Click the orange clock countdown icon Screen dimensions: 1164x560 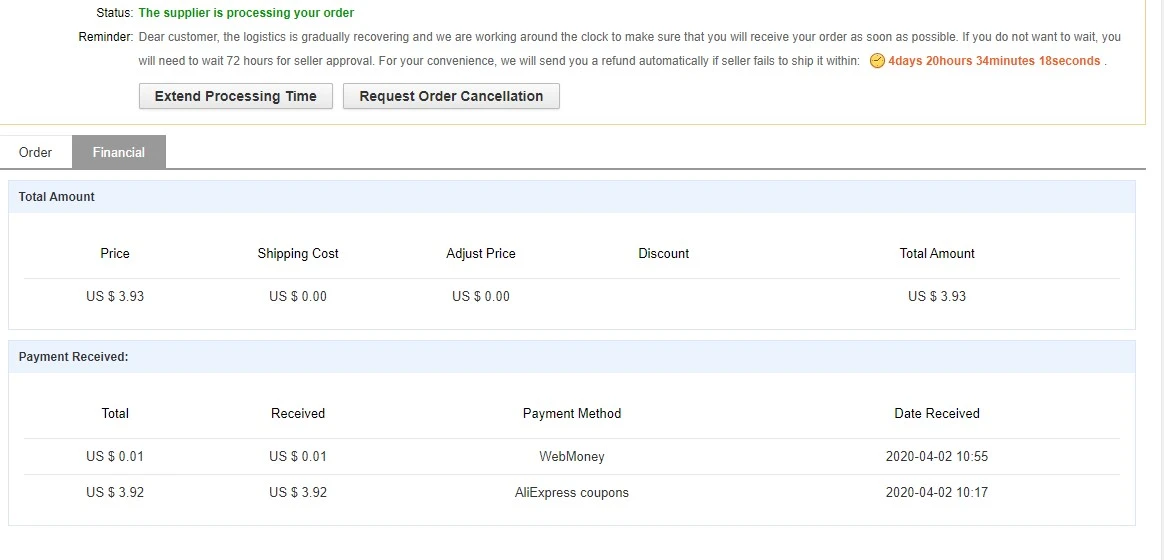pyautogui.click(x=877, y=61)
